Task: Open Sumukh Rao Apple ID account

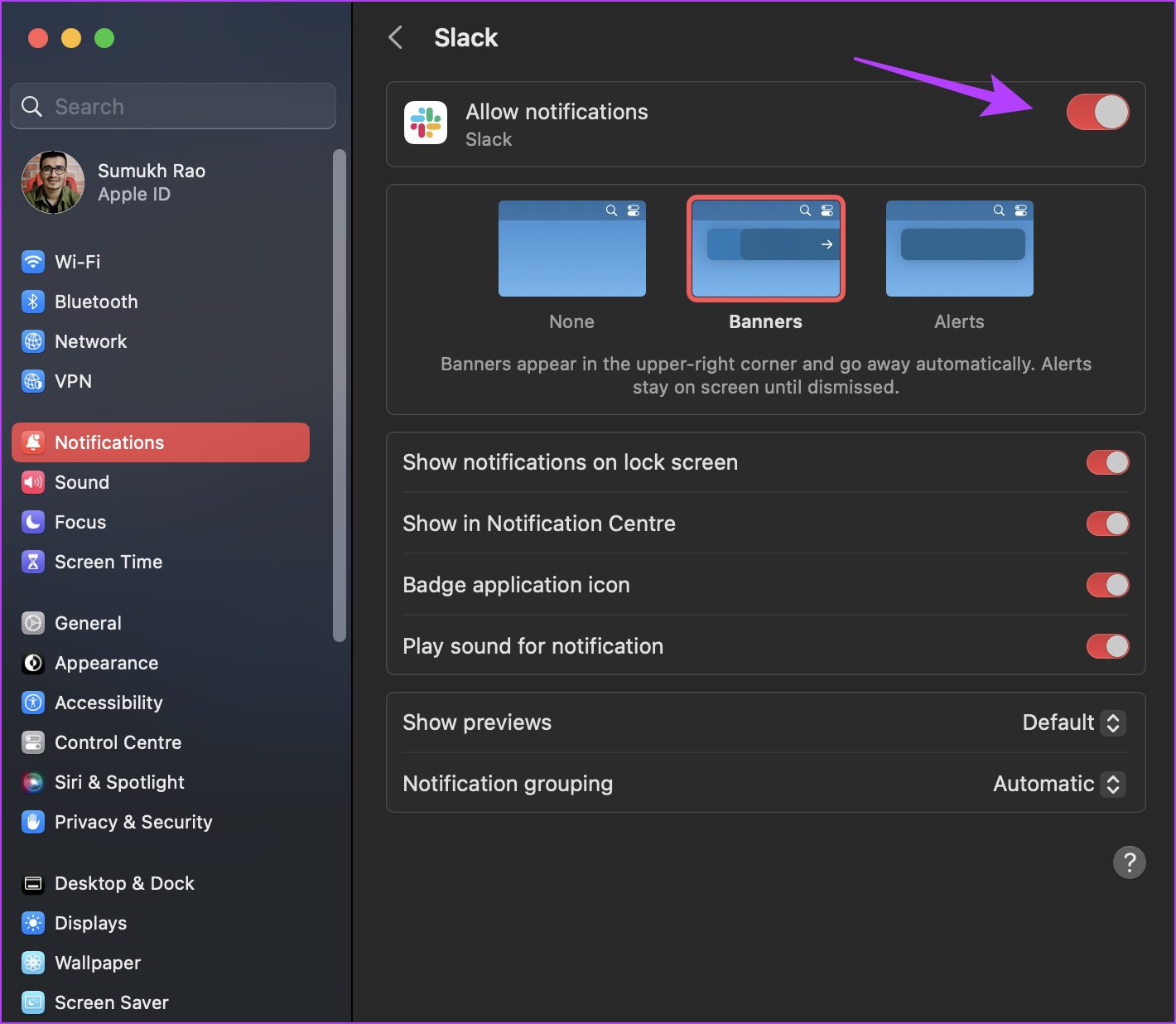Action: [161, 182]
